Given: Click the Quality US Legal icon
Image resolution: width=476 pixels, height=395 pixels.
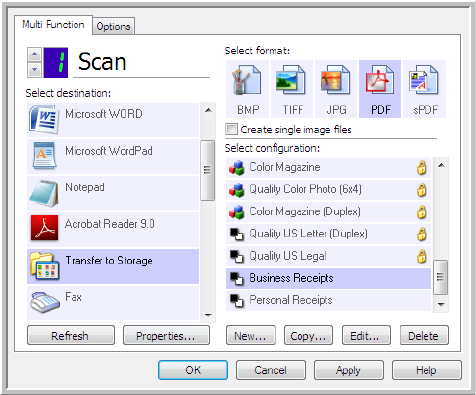Looking at the screenshot, I should tap(237, 256).
